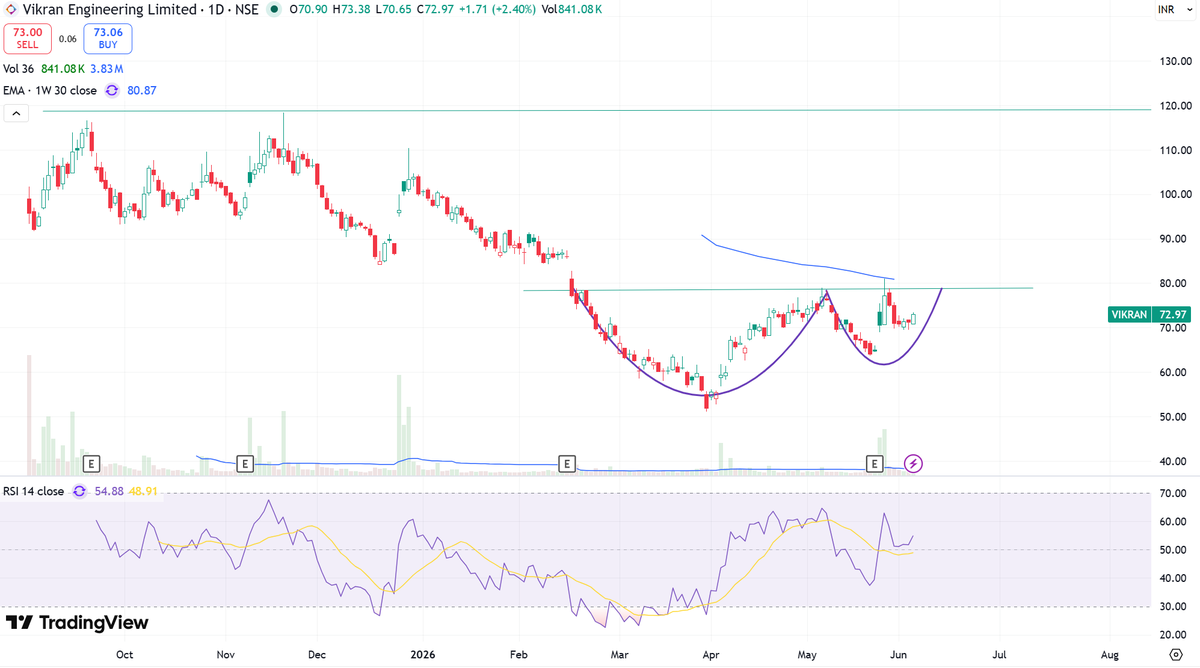Click the TradingView logo

pyautogui.click(x=77, y=622)
